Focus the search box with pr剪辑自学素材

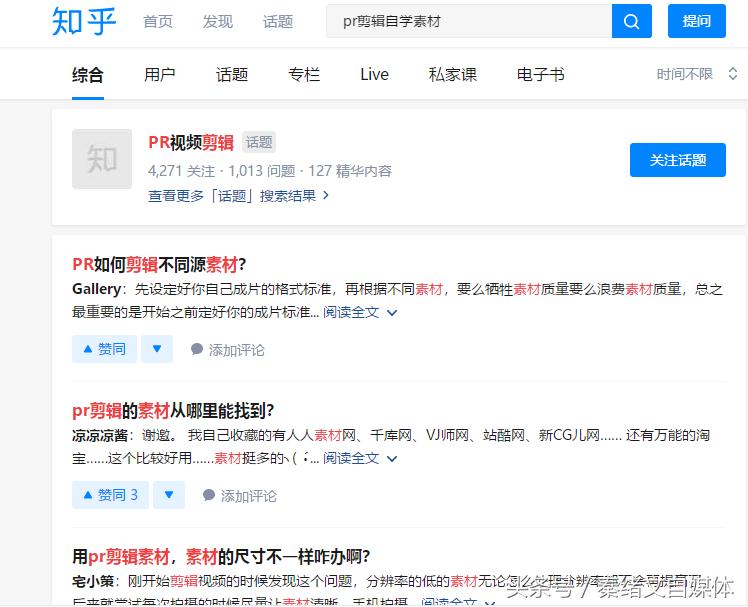click(469, 21)
